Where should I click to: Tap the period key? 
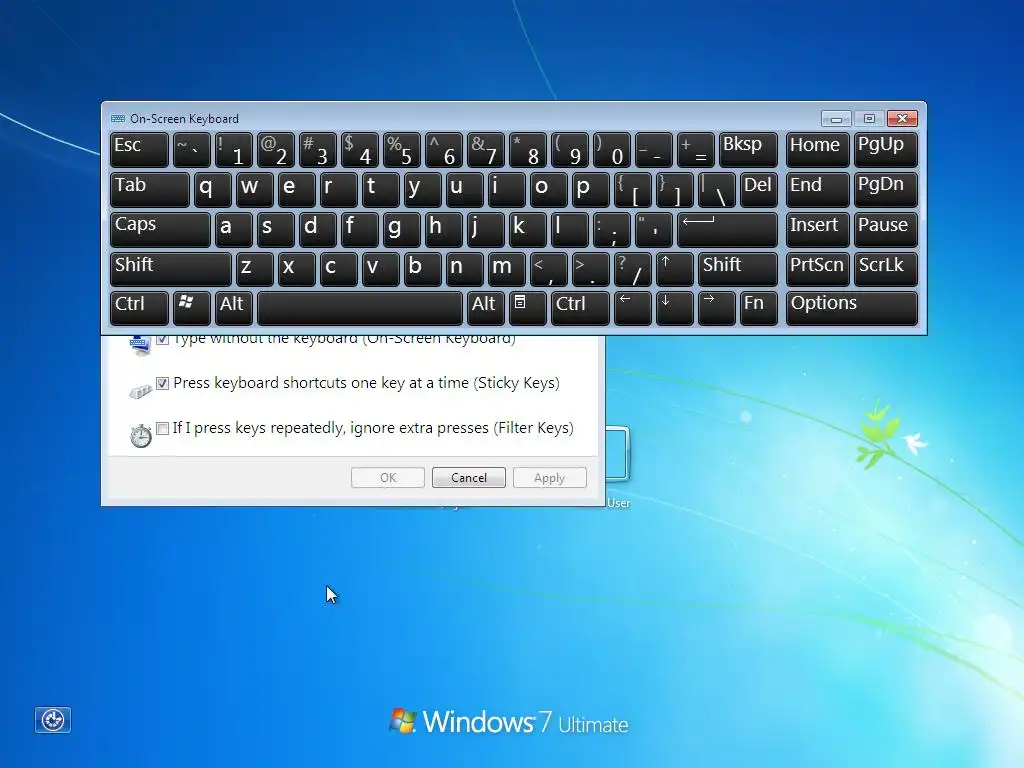(x=590, y=268)
